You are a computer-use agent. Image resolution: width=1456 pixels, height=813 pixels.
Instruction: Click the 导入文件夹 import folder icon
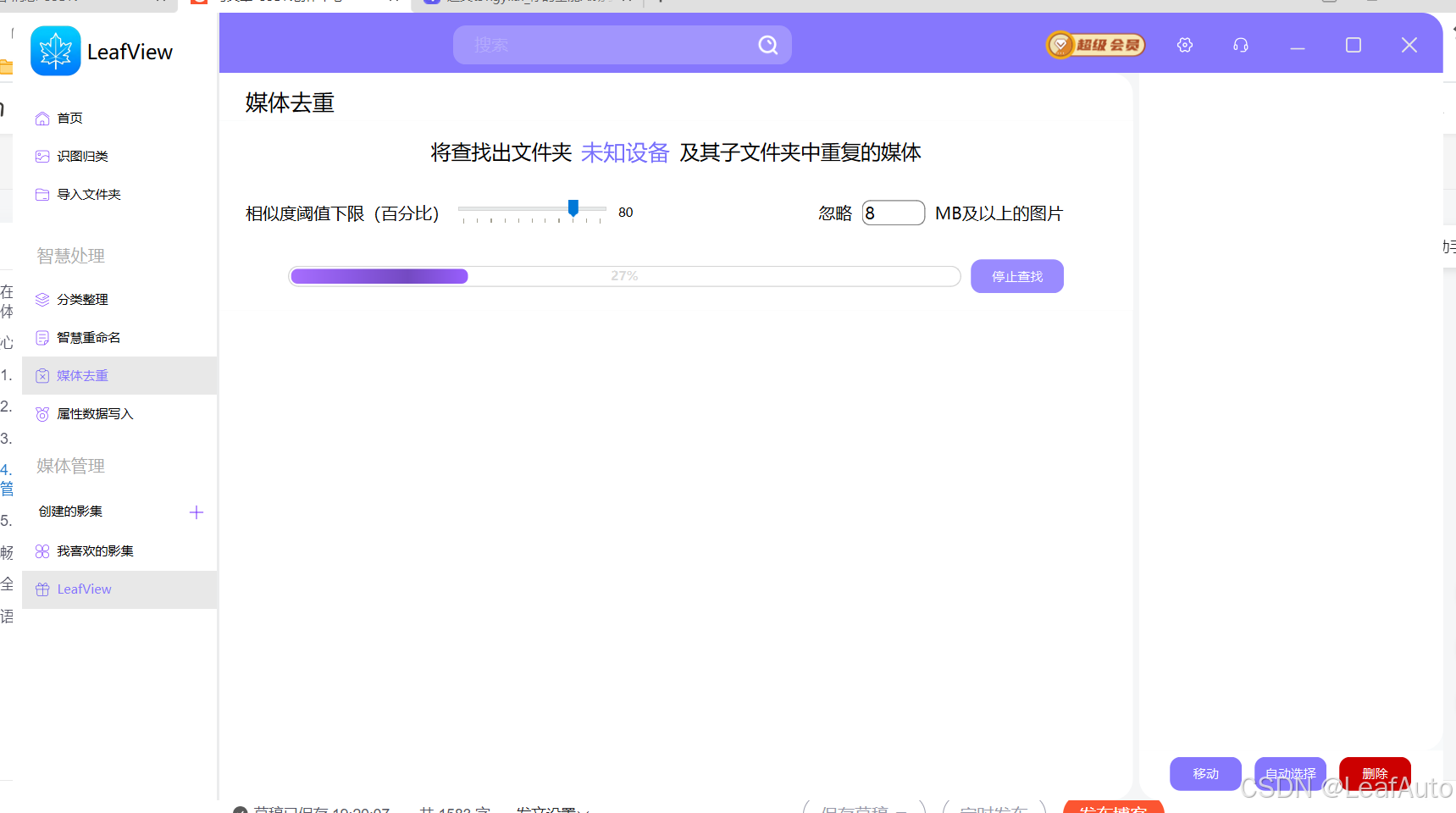[x=42, y=194]
